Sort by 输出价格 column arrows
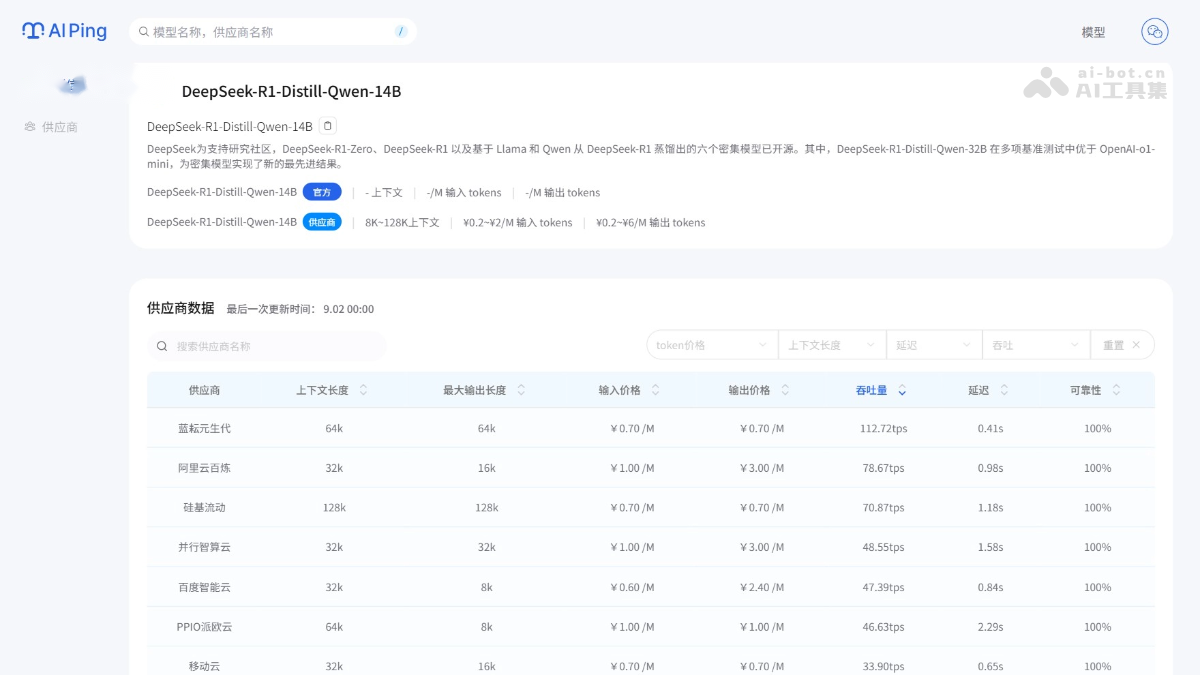The image size is (1200, 675). 786,390
